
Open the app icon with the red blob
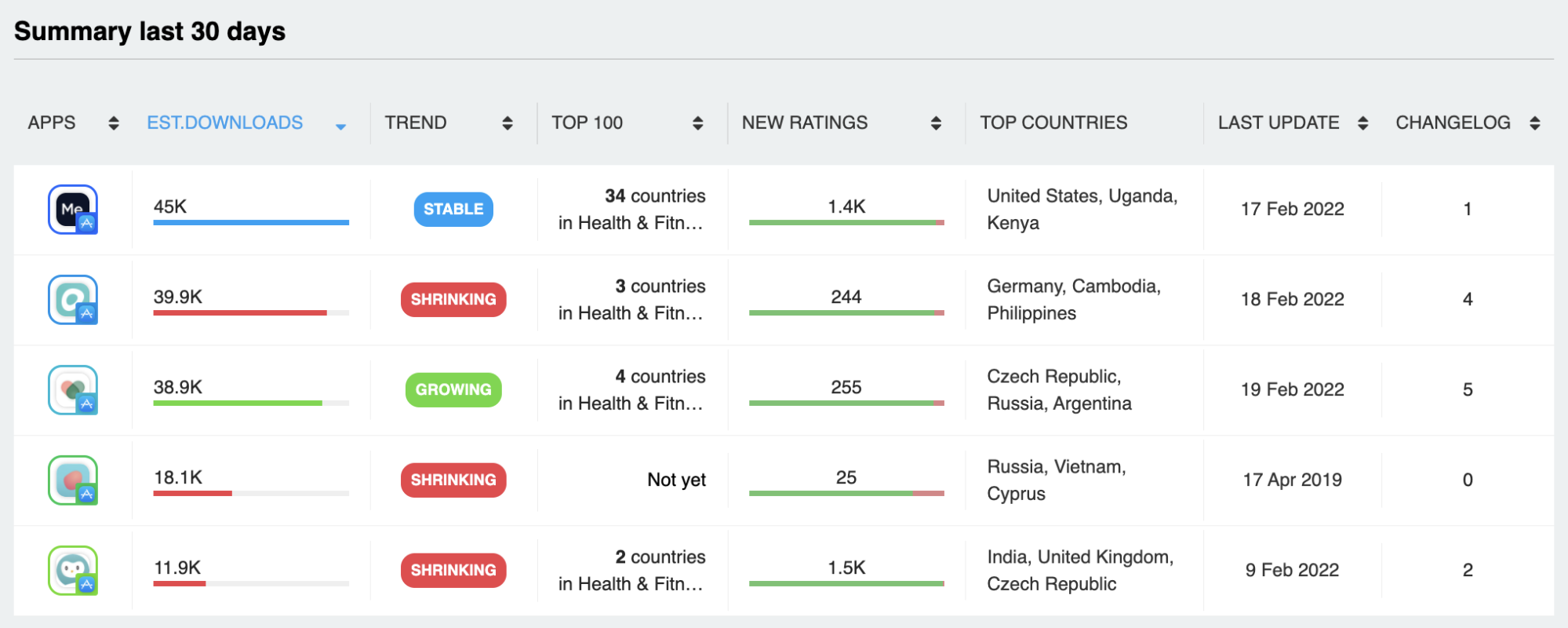point(73,480)
